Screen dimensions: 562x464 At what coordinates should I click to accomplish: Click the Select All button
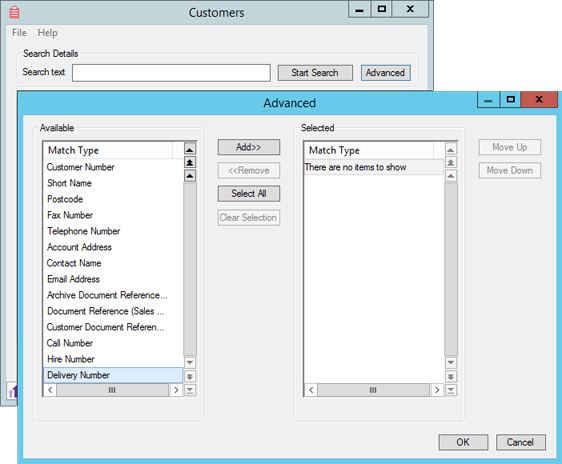[x=249, y=193]
